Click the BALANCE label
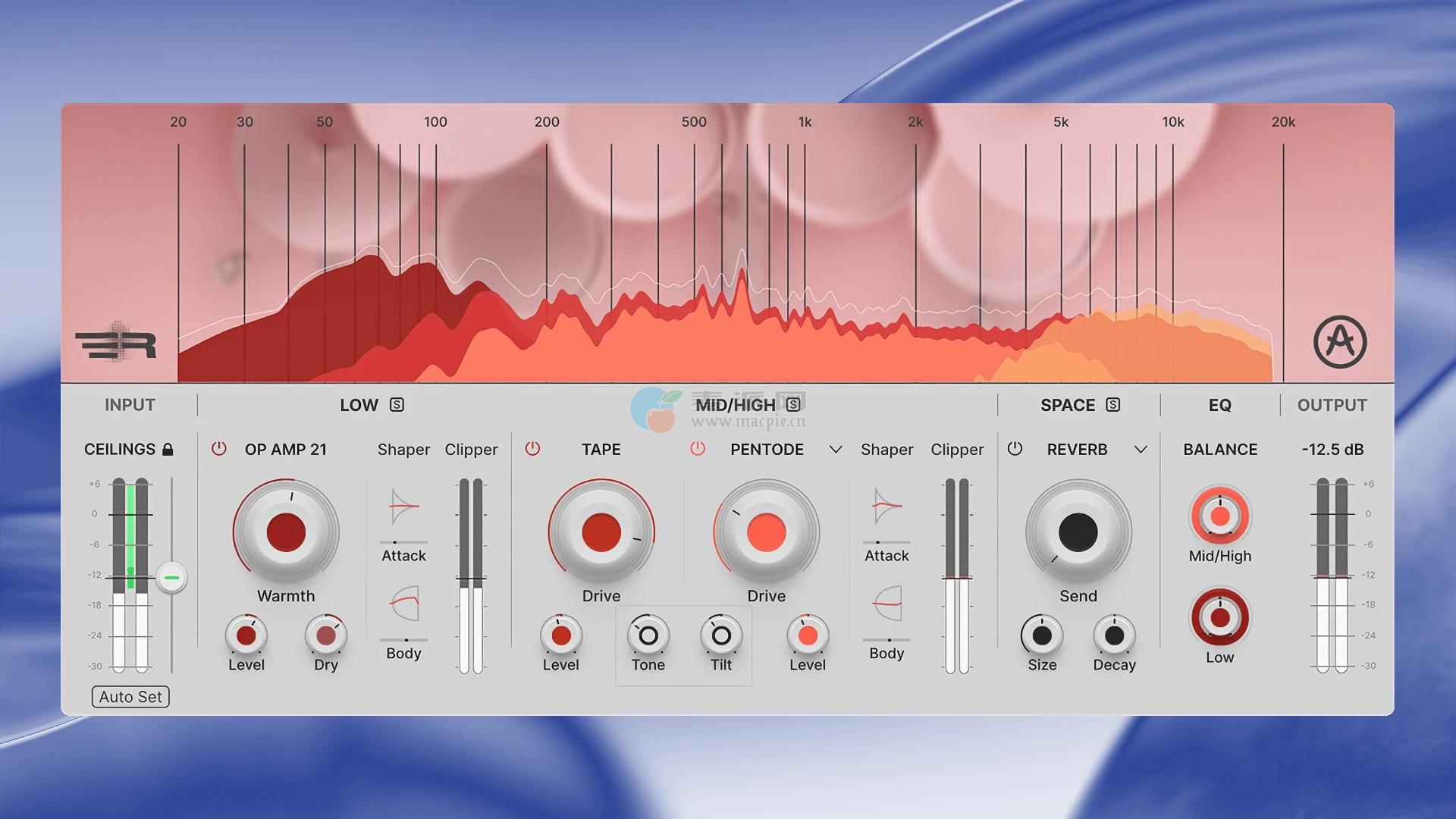1456x819 pixels. 1220,450
